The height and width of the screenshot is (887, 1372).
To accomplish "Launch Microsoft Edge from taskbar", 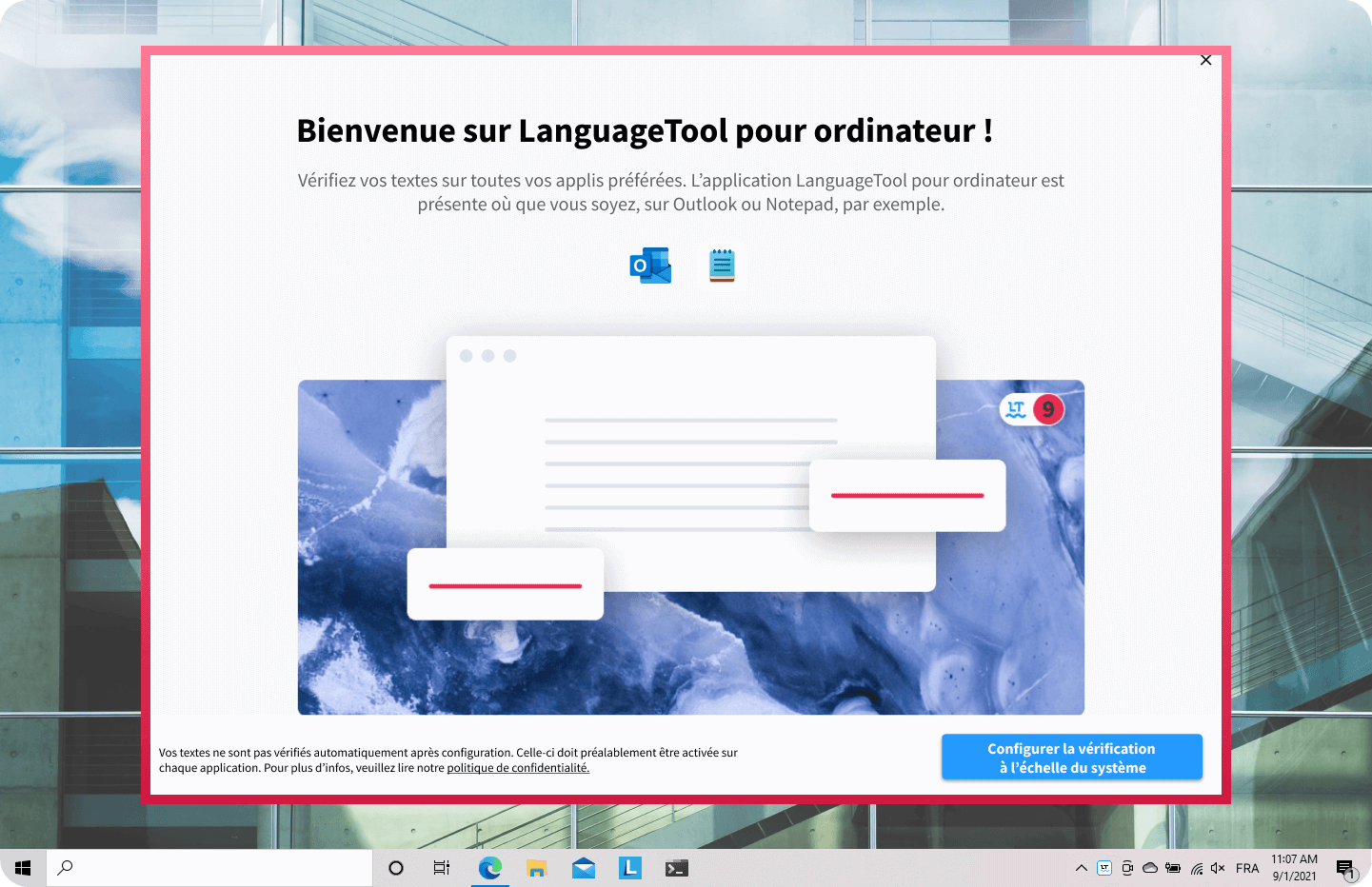I will 490,868.
